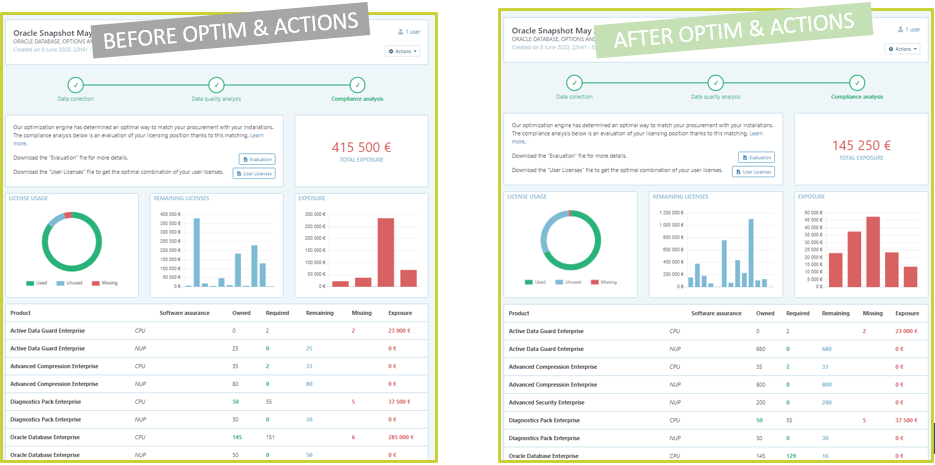Click tallest blue bar in Before Remaining Licenses chart
Image resolution: width=935 pixels, height=465 pixels.
click(196, 253)
